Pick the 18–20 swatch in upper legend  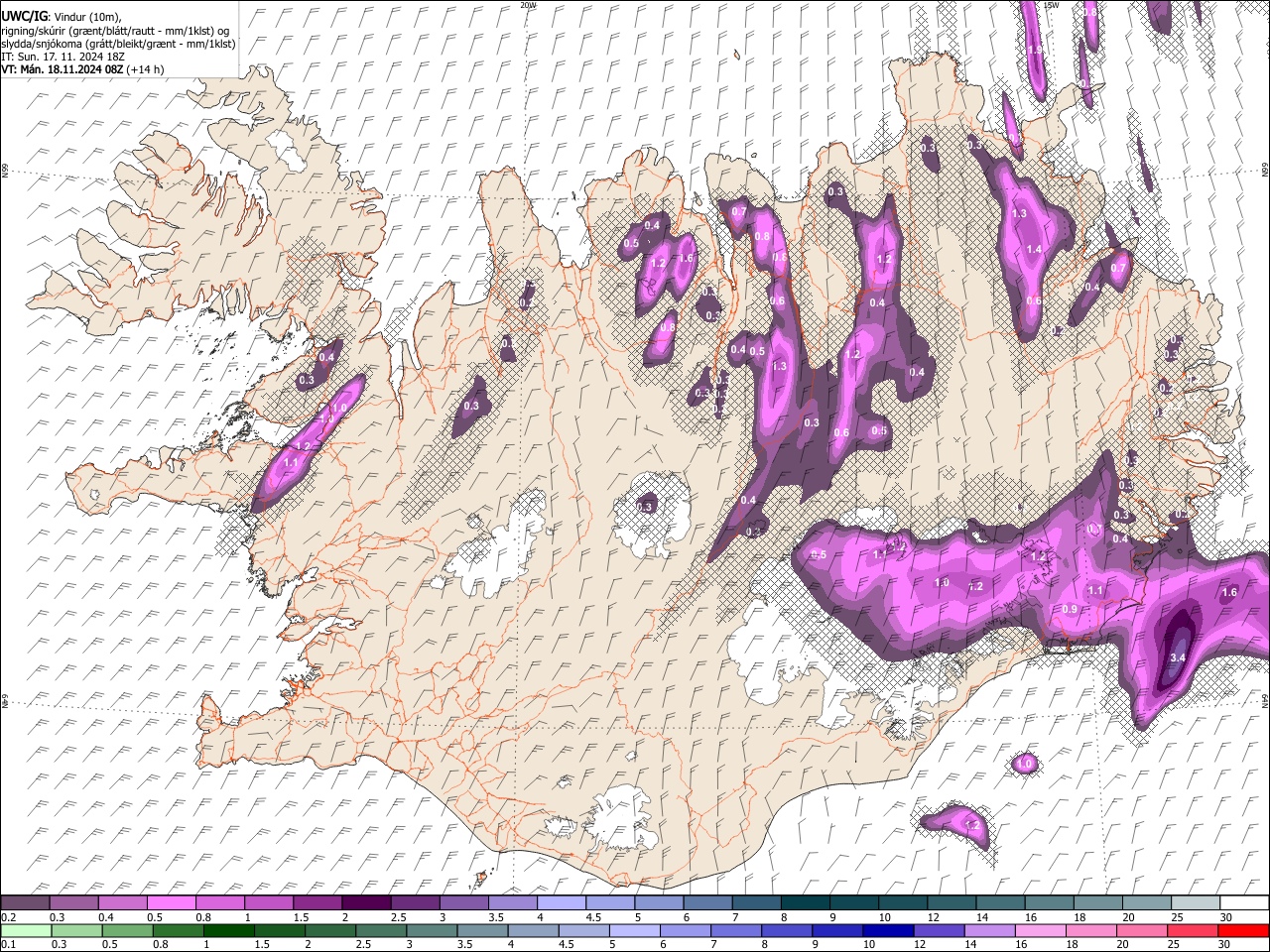click(x=1098, y=902)
